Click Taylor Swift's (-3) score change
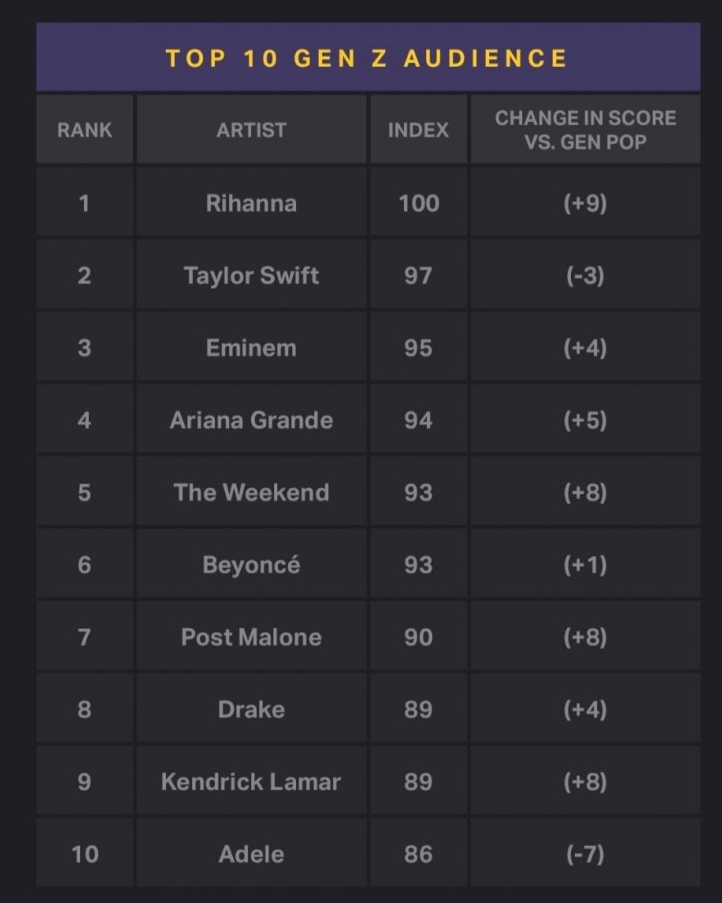Viewport: 722px width, 903px height. click(x=585, y=275)
